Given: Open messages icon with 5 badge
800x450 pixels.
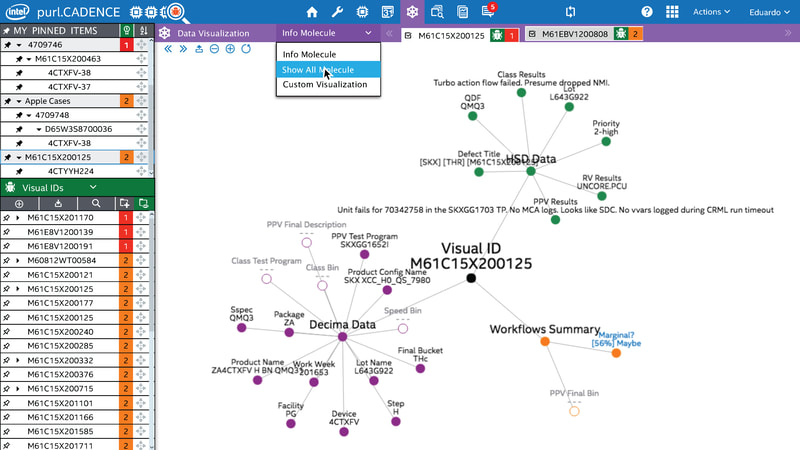Looking at the screenshot, I should pos(488,11).
